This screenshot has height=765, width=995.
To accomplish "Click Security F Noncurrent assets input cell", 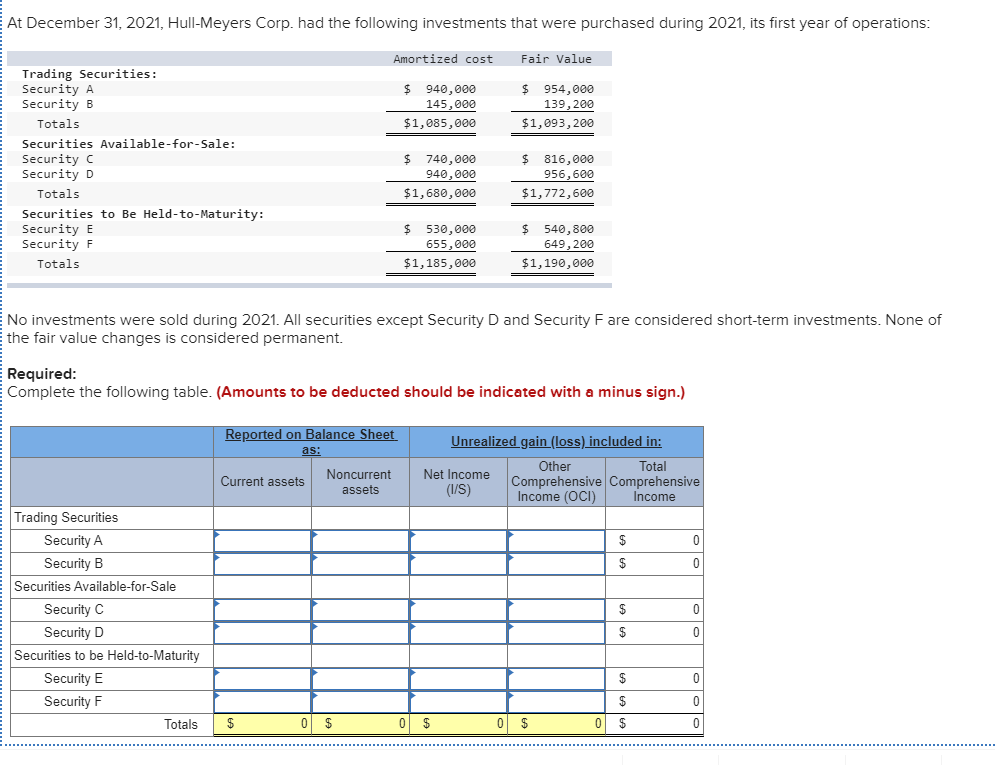I will 360,702.
